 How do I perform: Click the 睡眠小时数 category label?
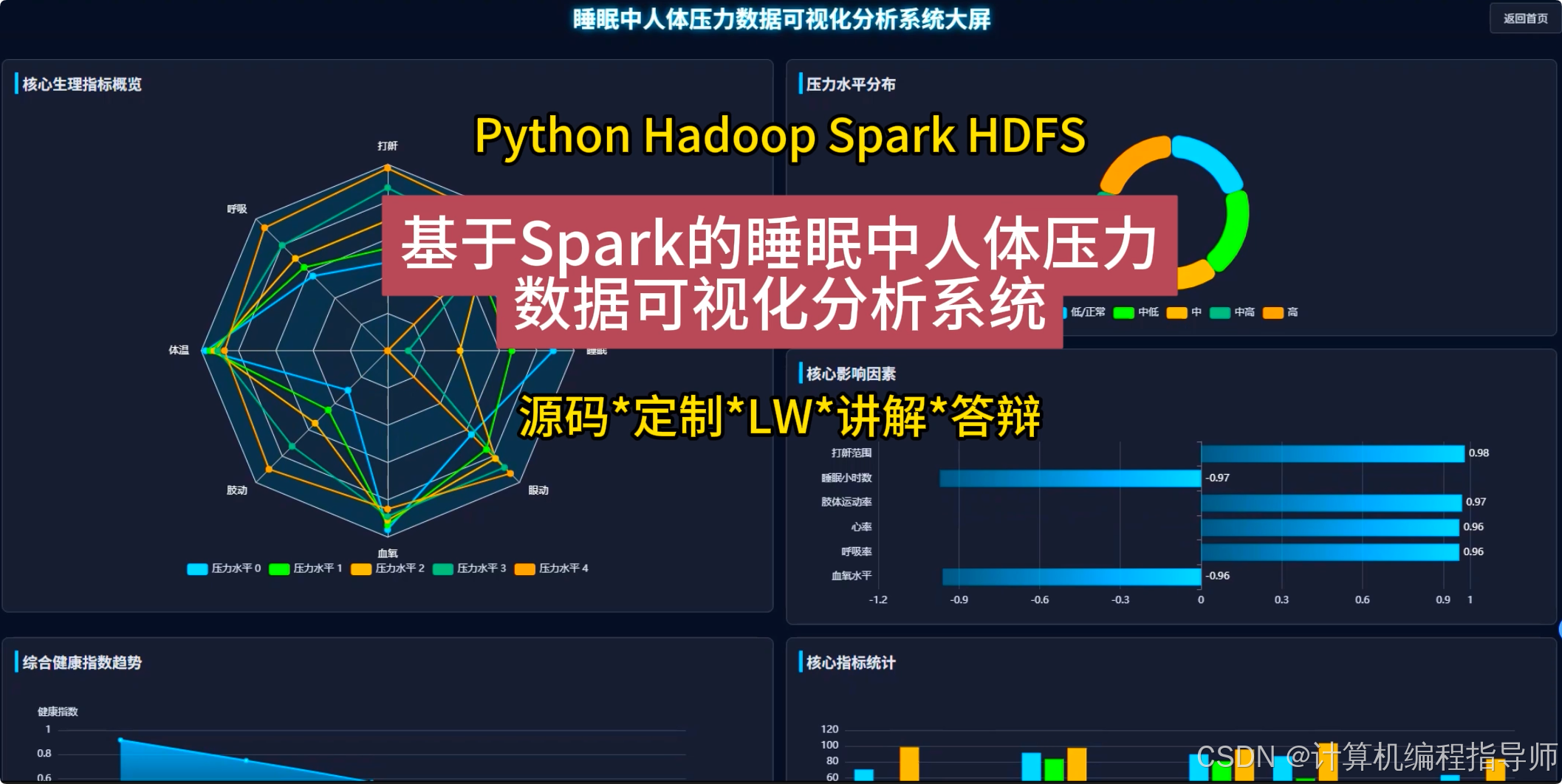coord(846,478)
